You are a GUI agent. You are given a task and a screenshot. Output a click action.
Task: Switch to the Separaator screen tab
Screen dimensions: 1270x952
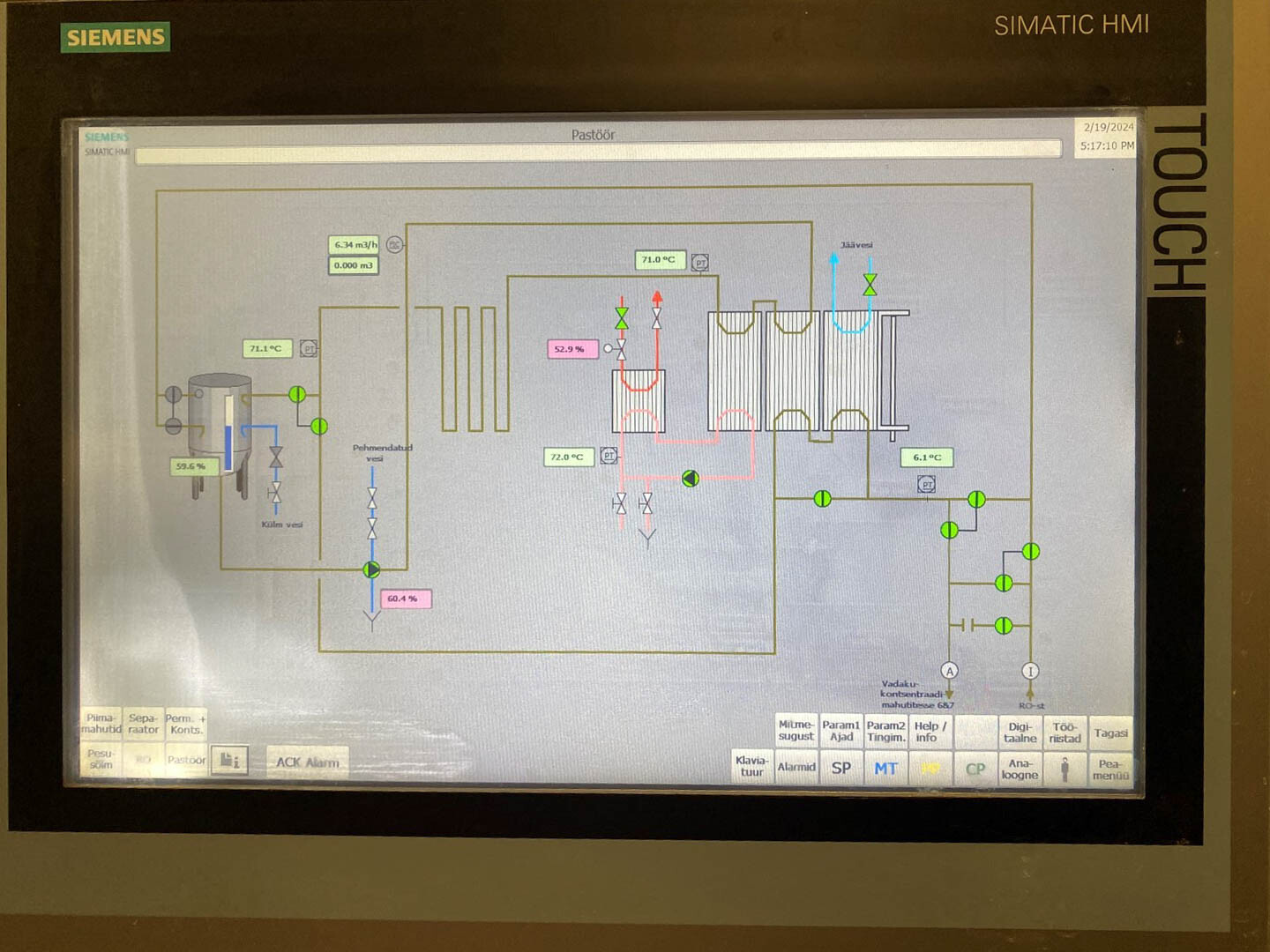[x=143, y=724]
